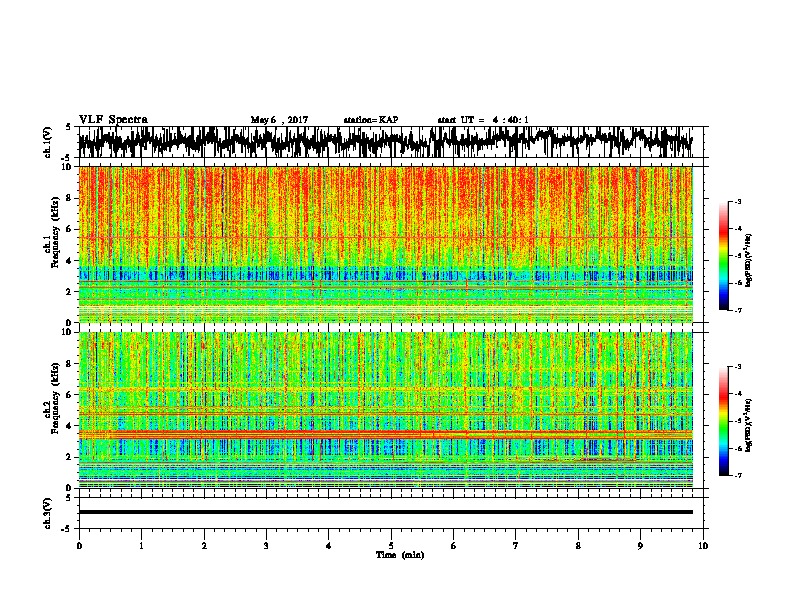Click the "3" tick on the time axis
Viewport: 792px width, 612px height.
pyautogui.click(x=266, y=546)
